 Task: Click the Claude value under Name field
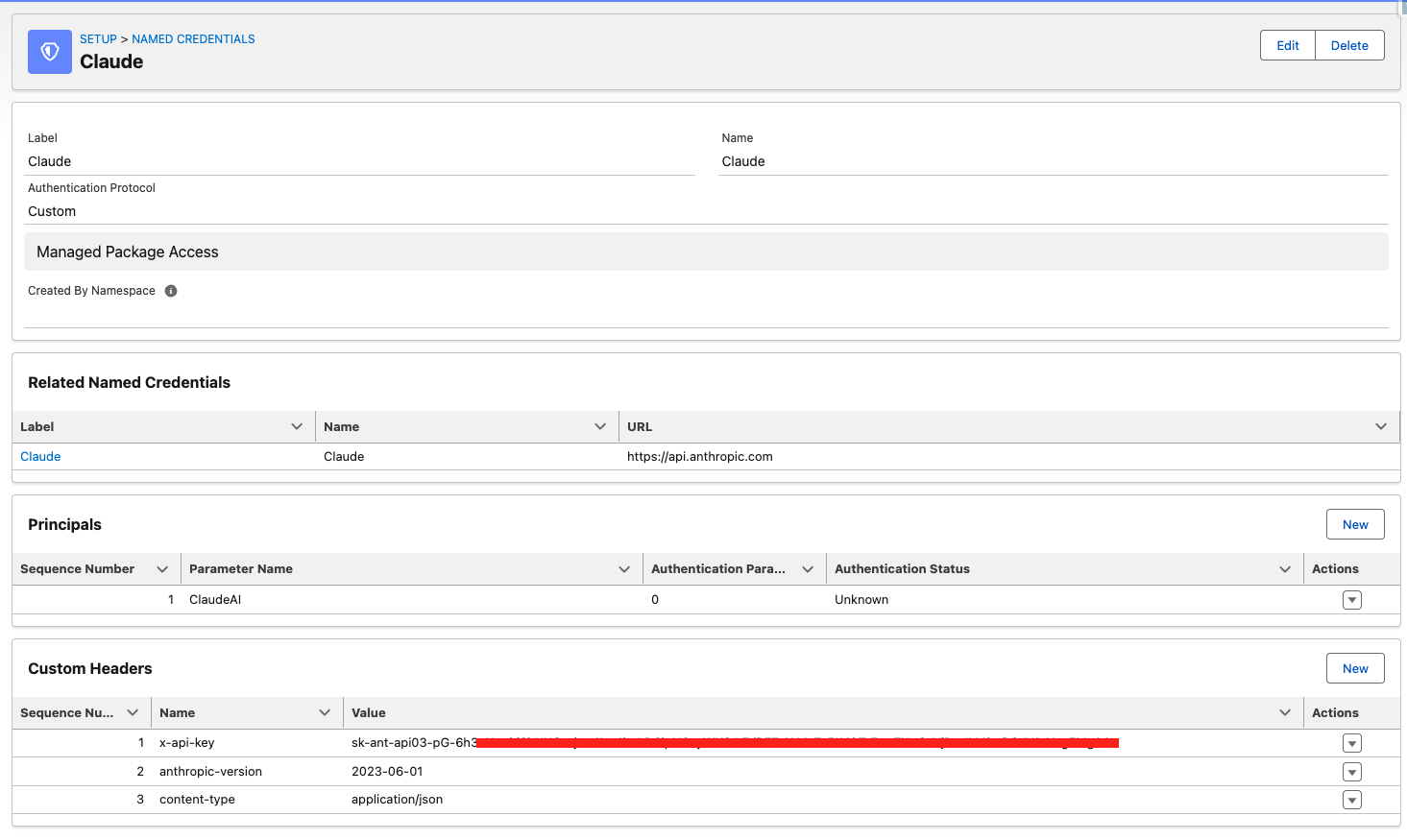(x=743, y=161)
